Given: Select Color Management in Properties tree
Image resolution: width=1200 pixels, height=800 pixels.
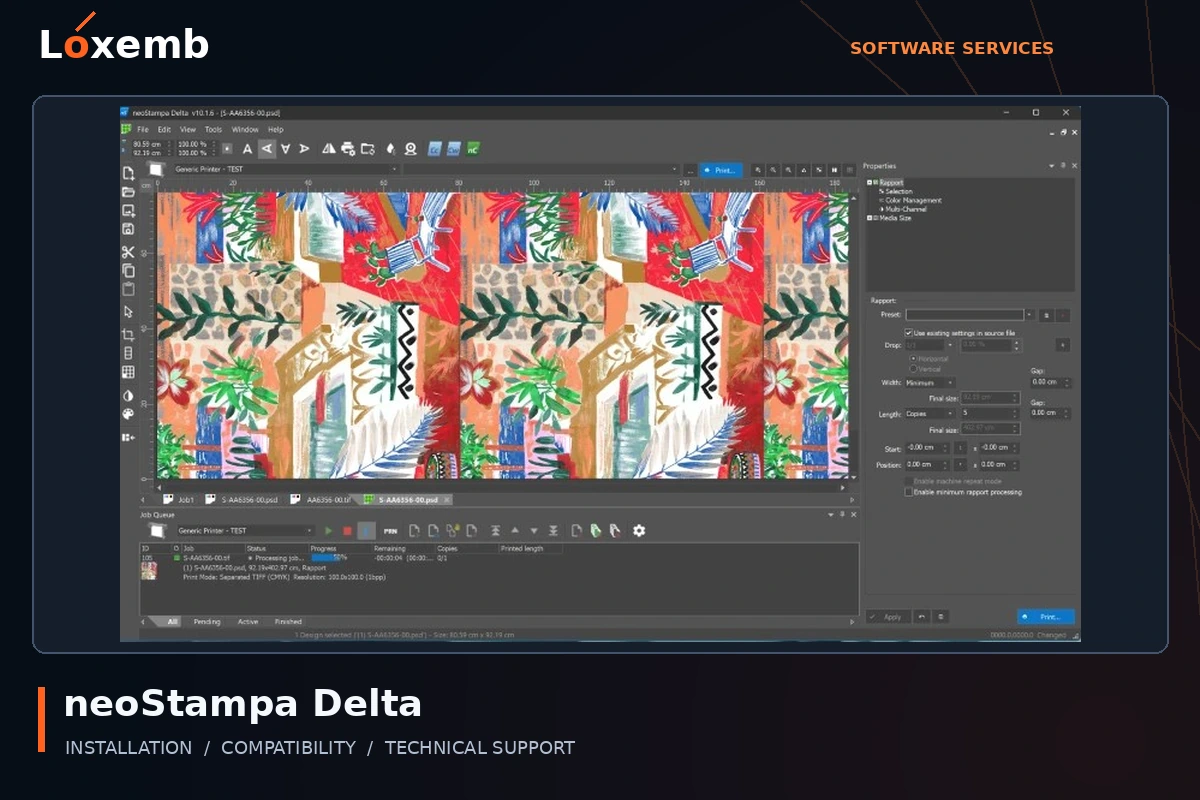Looking at the screenshot, I should 913,200.
